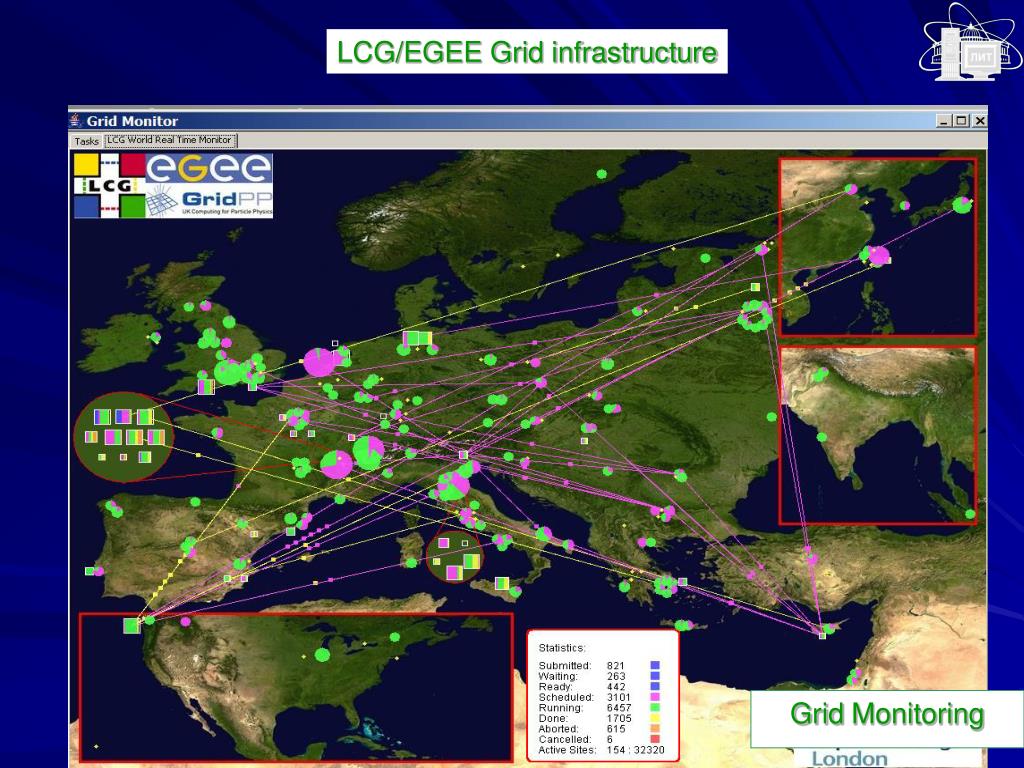Click the magnified Italy sites circle
Viewport: 1024px width, 768px height.
pyautogui.click(x=455, y=556)
